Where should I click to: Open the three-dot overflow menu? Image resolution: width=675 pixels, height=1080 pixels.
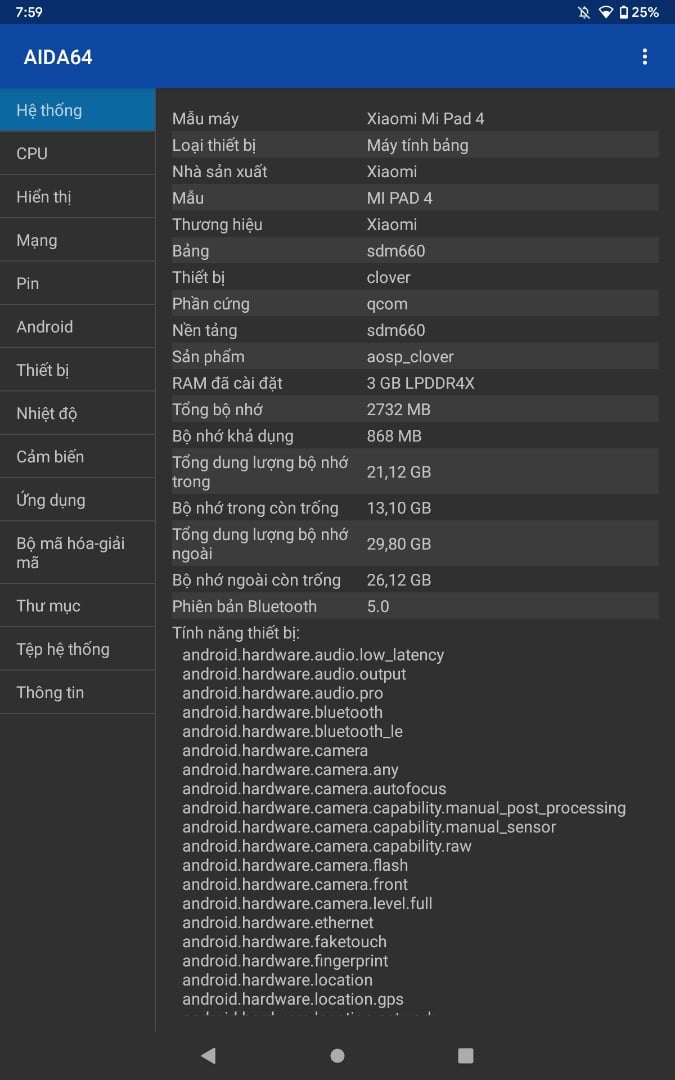(644, 56)
